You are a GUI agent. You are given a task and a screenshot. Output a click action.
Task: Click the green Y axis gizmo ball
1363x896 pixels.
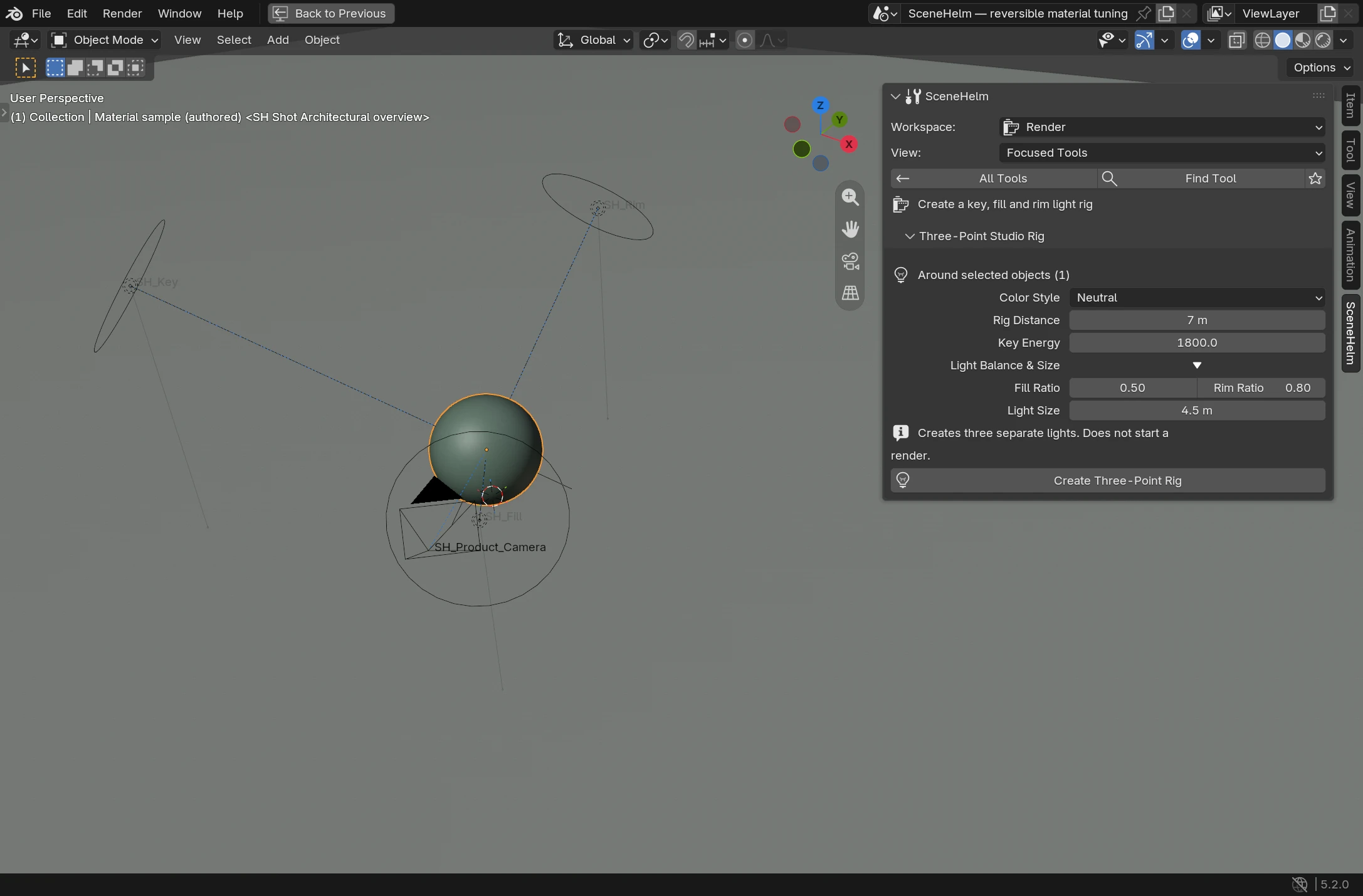pyautogui.click(x=839, y=120)
